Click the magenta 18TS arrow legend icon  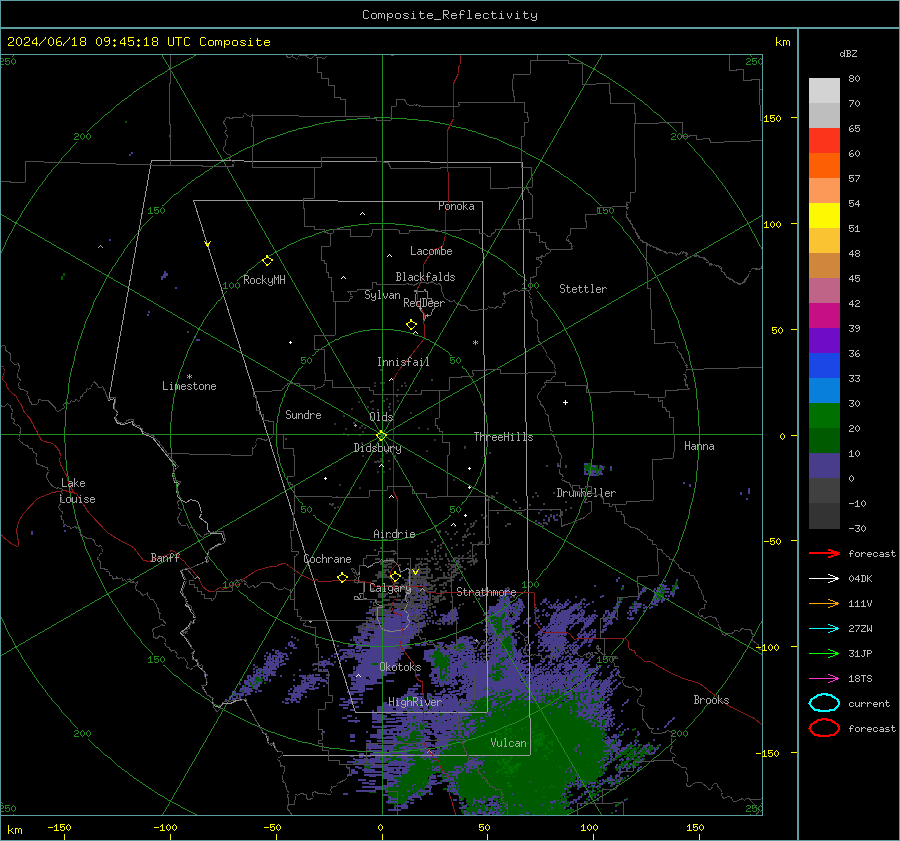coord(824,679)
